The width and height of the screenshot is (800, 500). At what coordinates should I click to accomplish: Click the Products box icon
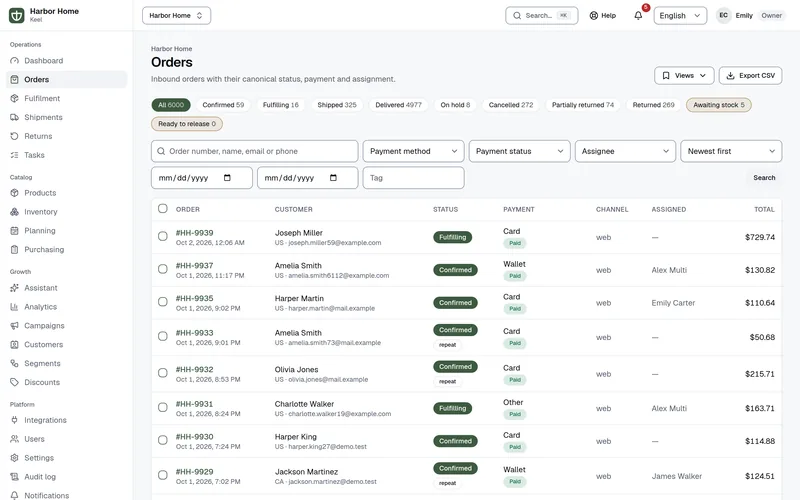tap(14, 193)
